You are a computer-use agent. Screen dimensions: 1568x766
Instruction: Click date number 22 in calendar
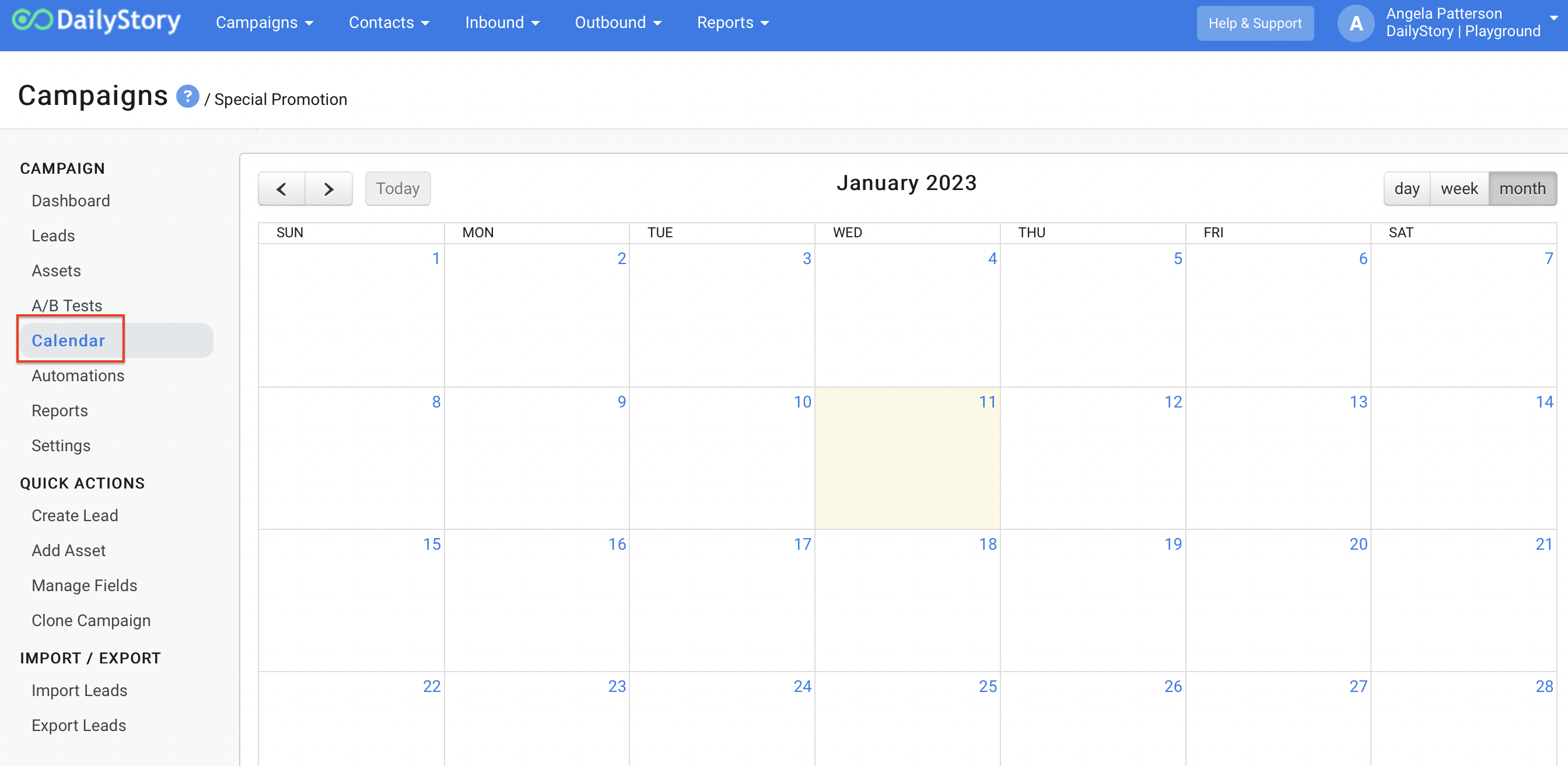(432, 686)
